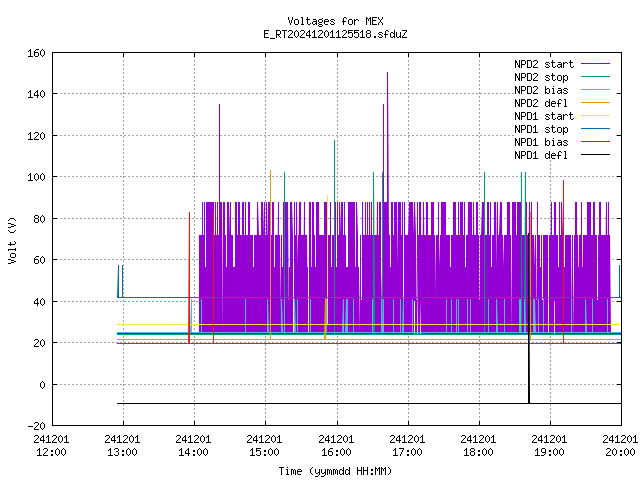Image resolution: width=640 pixels, height=480 pixels.
Task: Click the NPD1 start yellow legend line
Action: pyautogui.click(x=595, y=116)
